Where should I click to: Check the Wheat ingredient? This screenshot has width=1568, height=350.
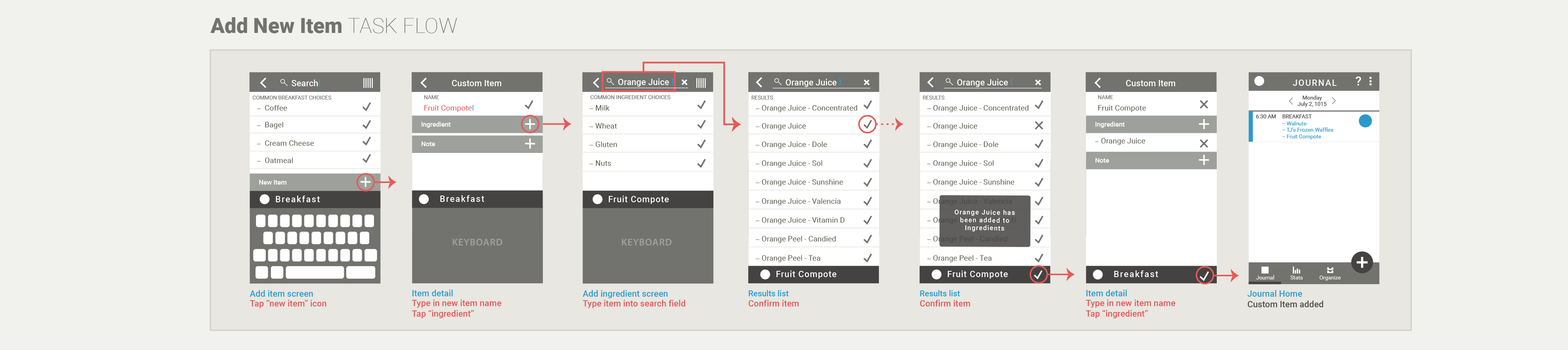[701, 125]
